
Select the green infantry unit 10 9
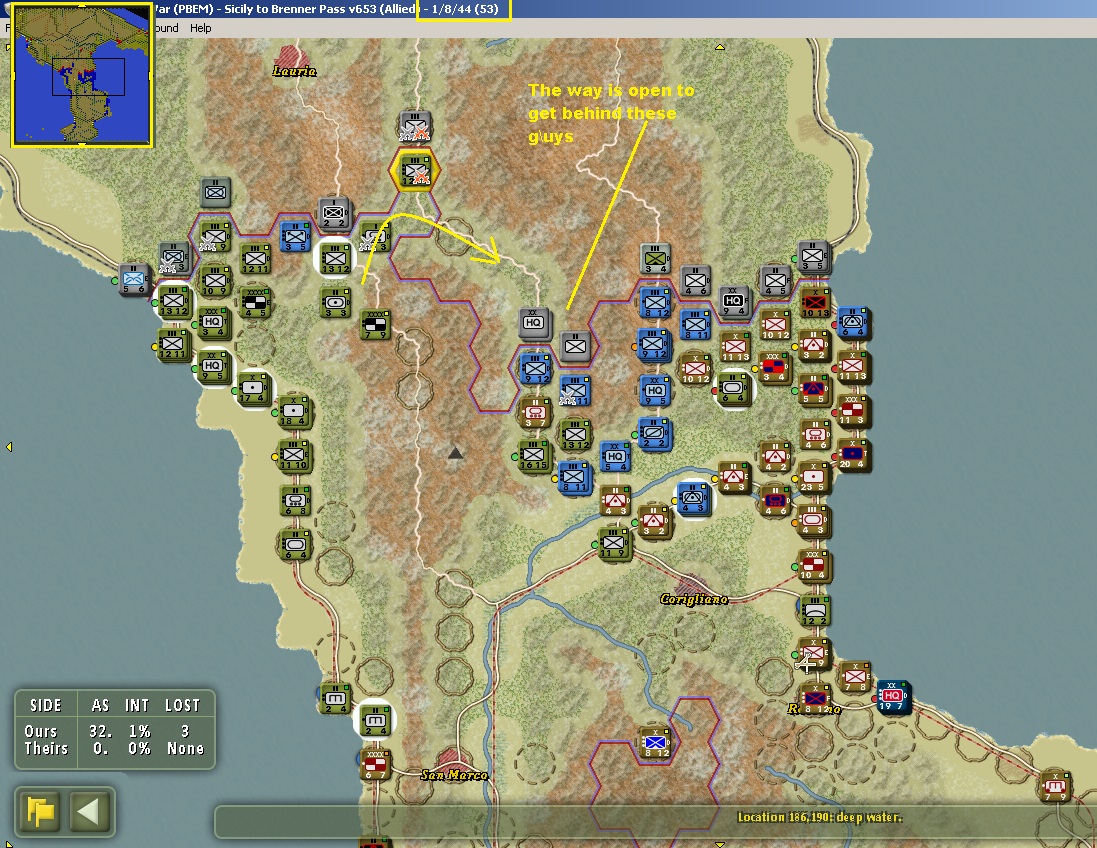215,279
